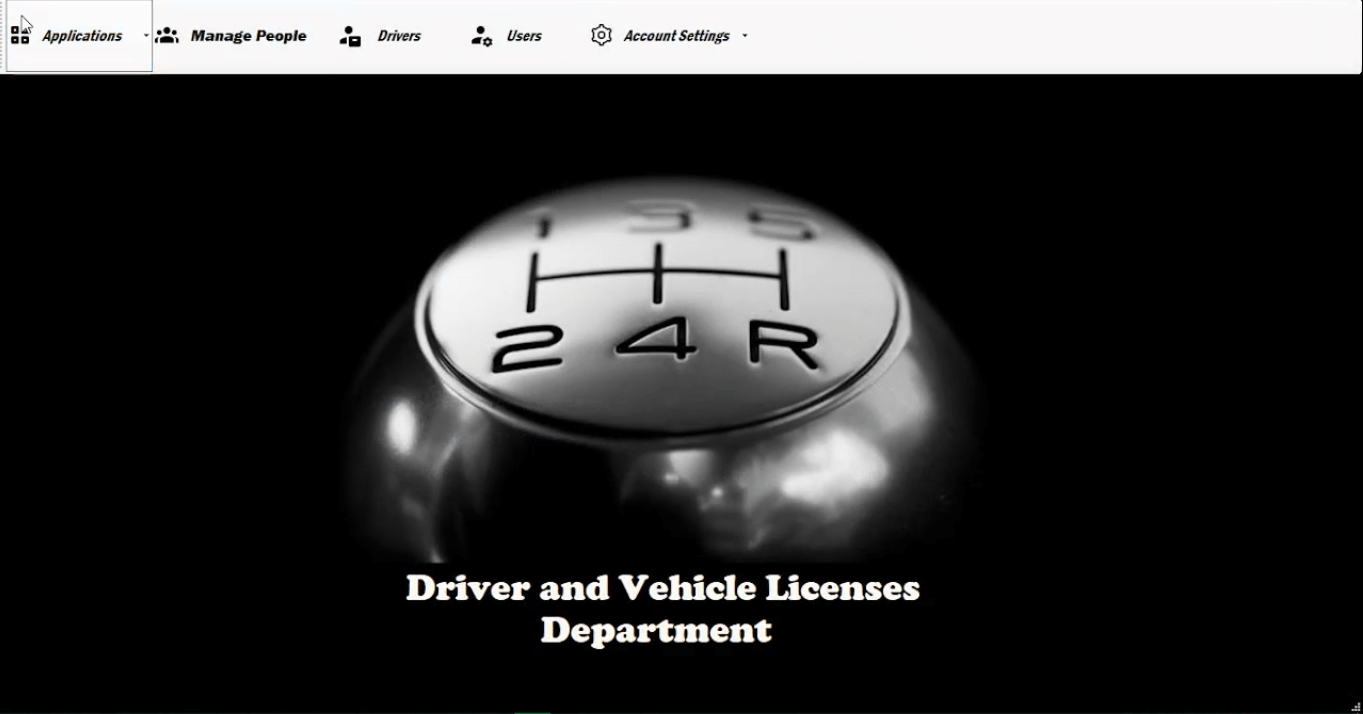
Task: Click the Applications grid icon
Action: tap(20, 36)
